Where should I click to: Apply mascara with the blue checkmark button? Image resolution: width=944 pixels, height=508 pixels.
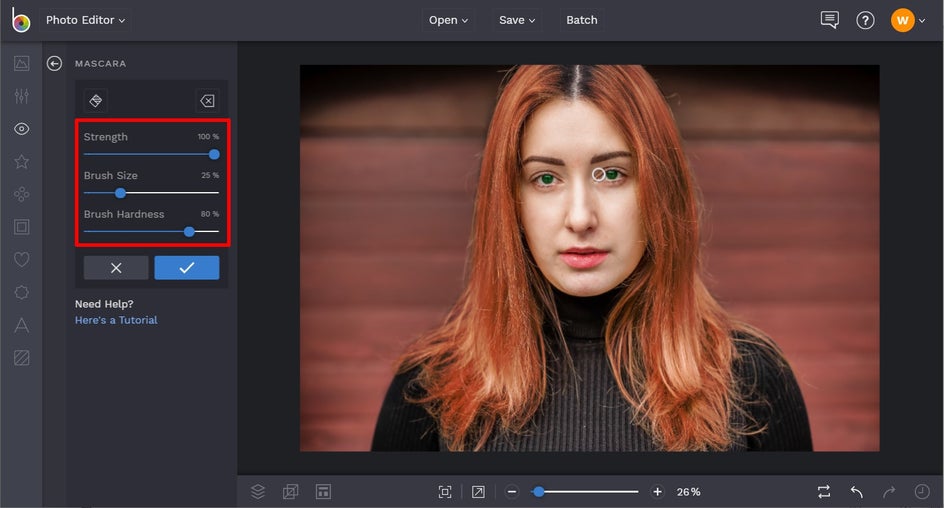tap(186, 268)
